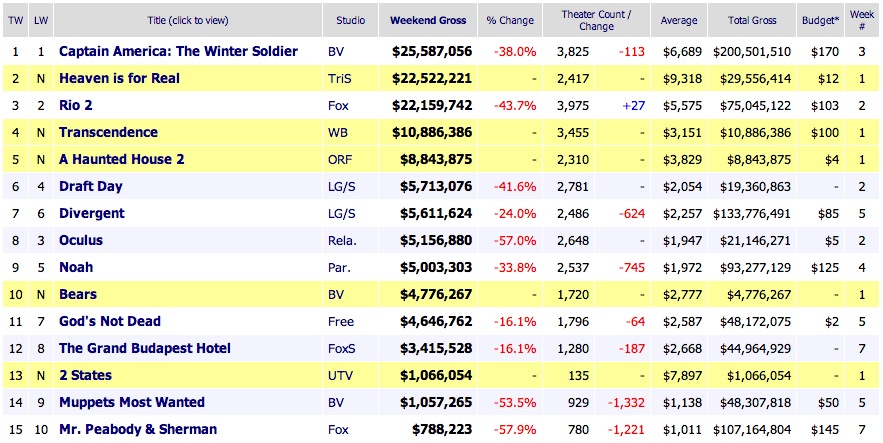Click the Divergent title link
The image size is (883, 443).
[x=92, y=213]
